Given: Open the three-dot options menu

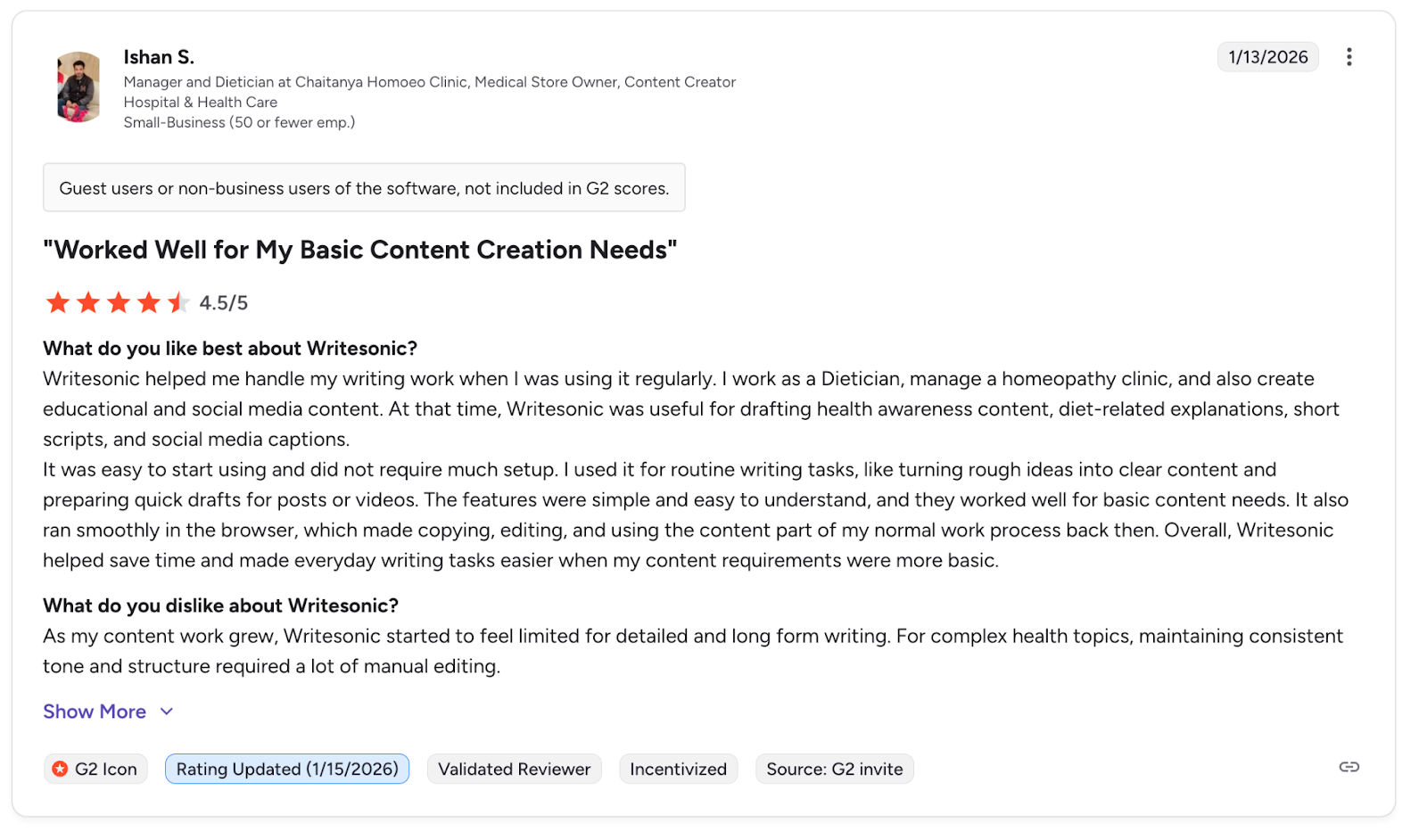Looking at the screenshot, I should (1349, 57).
